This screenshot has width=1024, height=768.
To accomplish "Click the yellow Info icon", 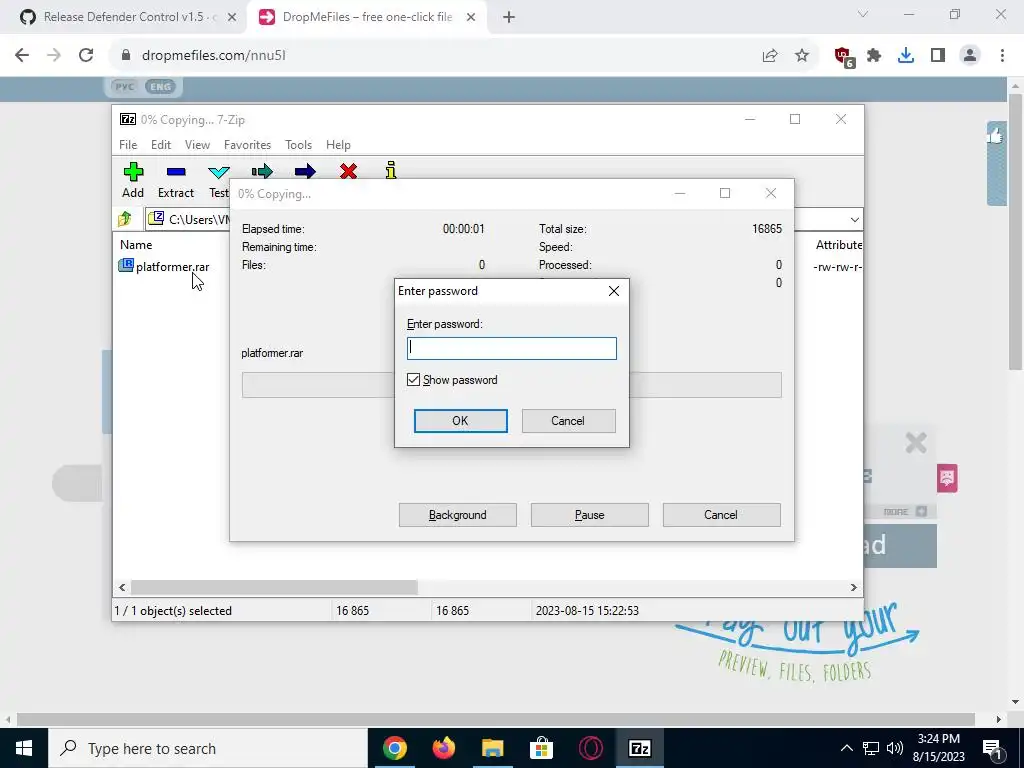I will pyautogui.click(x=391, y=170).
